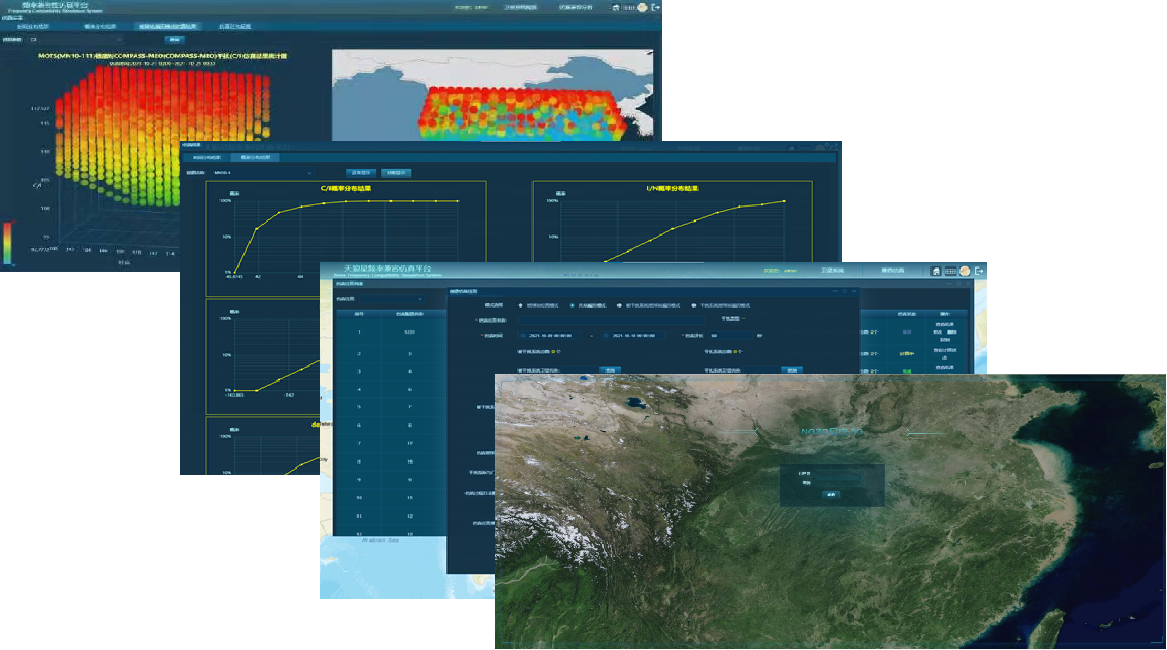Click the keyboard grid icon beside home icon

950,271
